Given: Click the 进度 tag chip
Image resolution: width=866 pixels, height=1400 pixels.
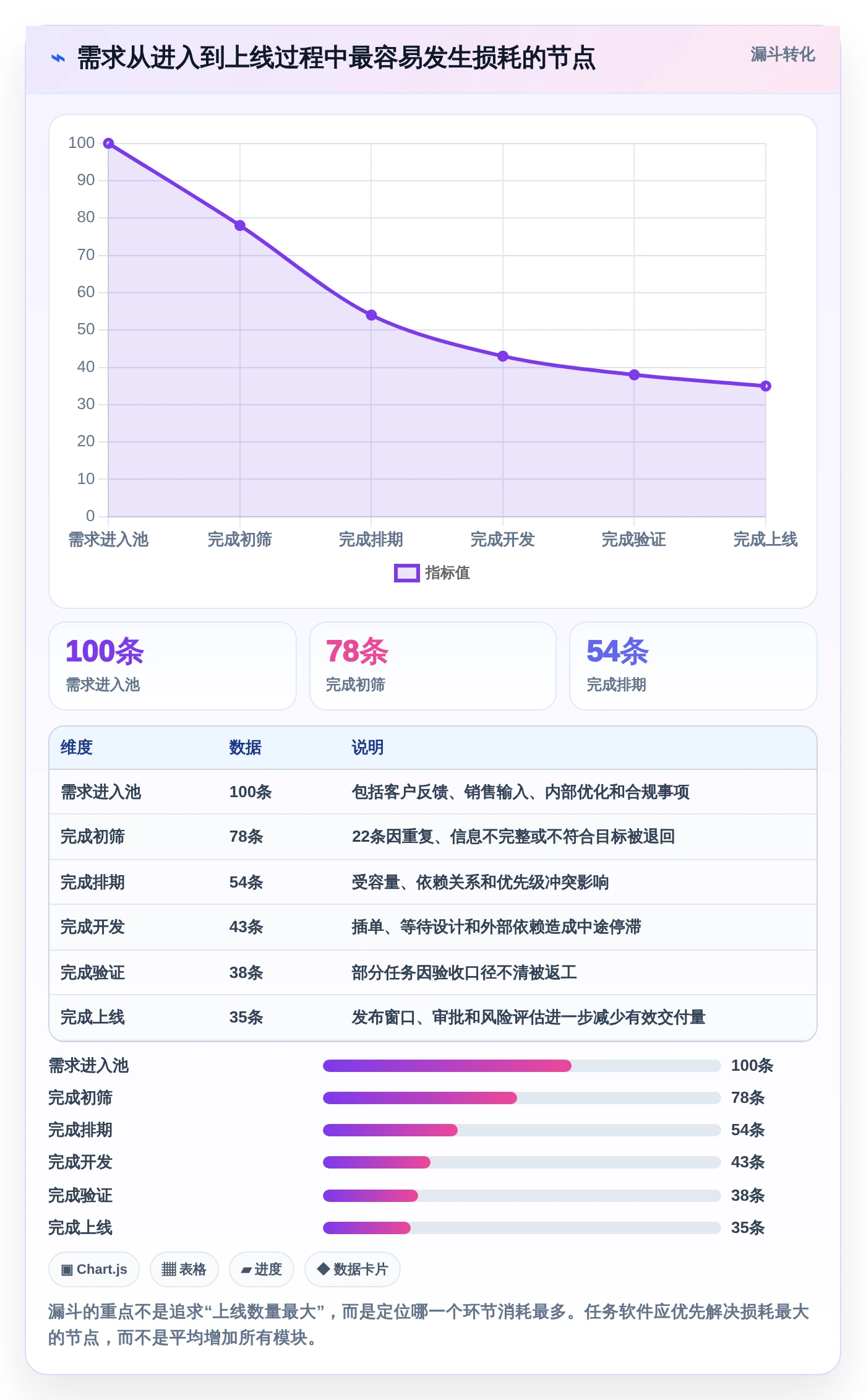Looking at the screenshot, I should (261, 1269).
